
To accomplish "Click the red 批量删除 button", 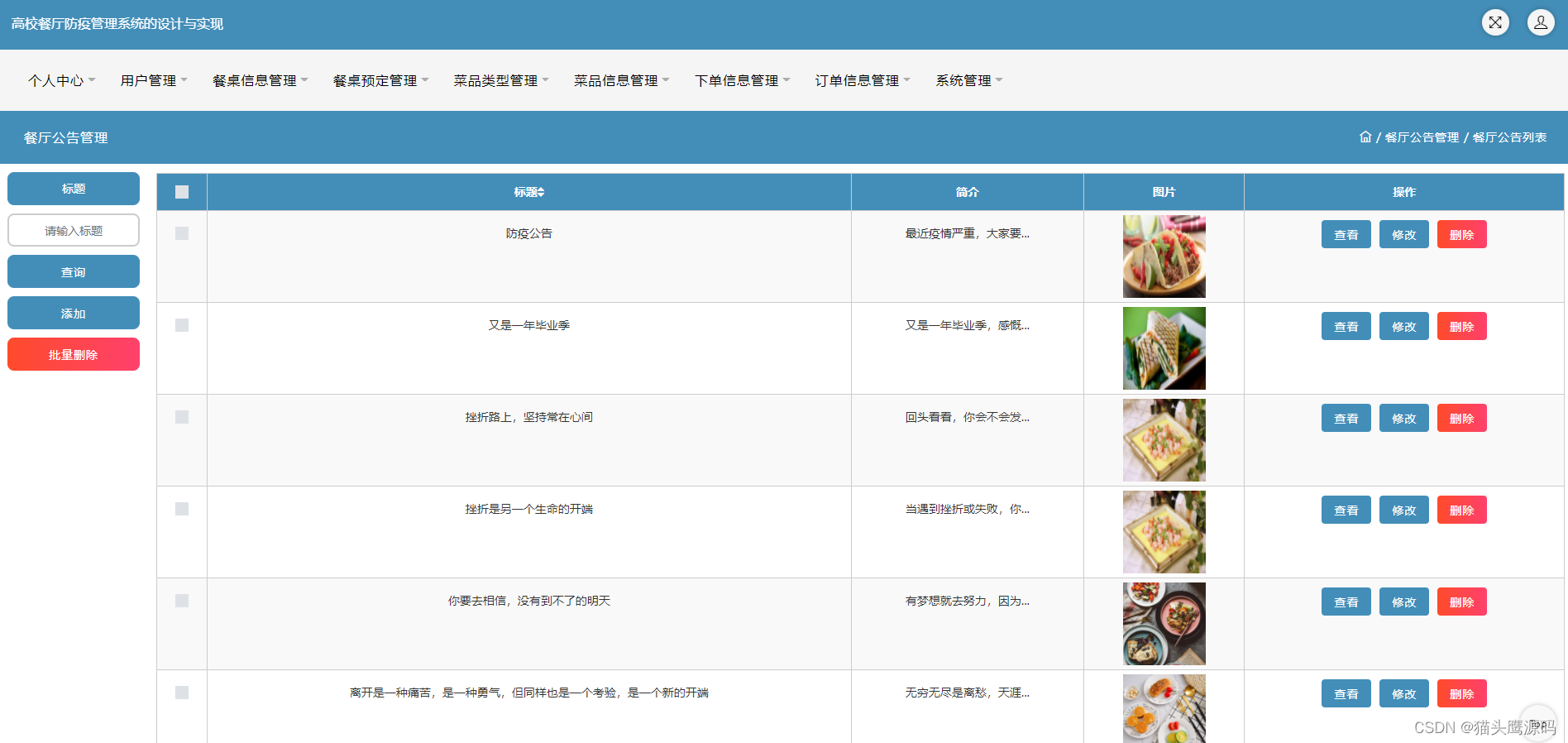I will tap(74, 354).
